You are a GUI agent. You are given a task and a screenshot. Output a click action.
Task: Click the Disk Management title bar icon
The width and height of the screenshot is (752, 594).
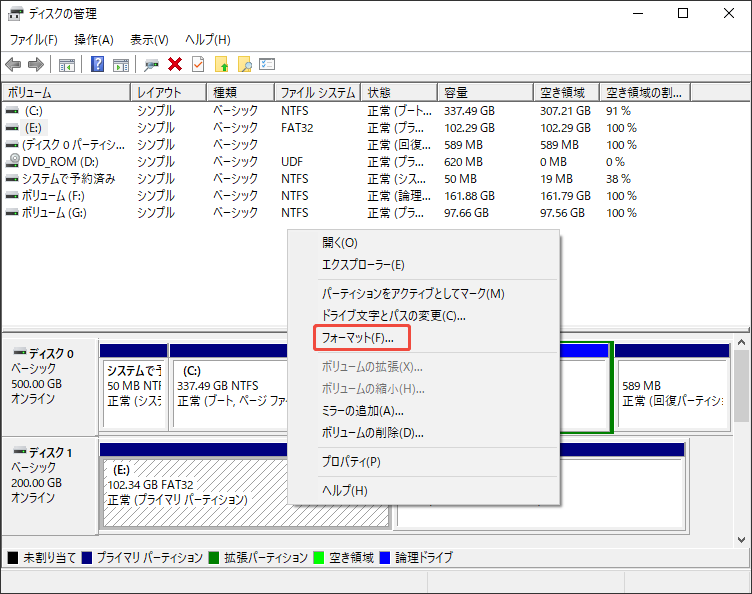point(15,14)
